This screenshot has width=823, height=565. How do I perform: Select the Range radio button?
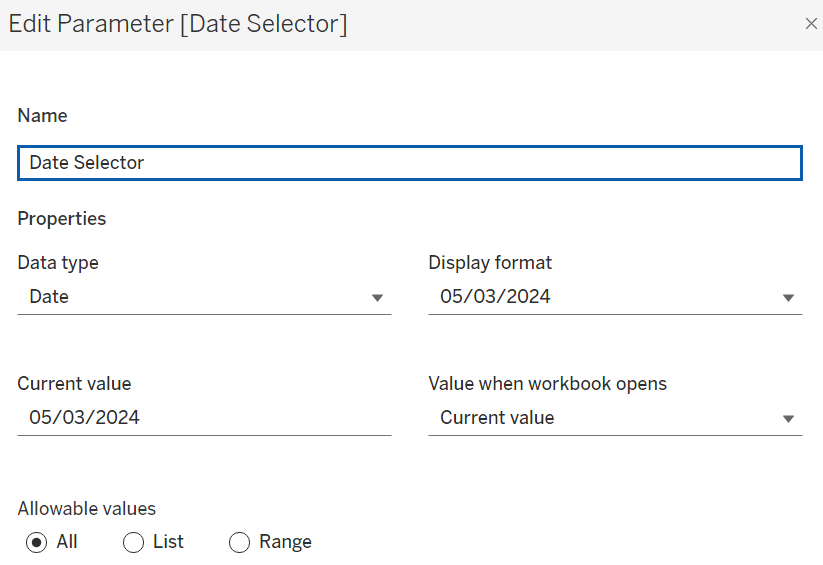coord(239,542)
